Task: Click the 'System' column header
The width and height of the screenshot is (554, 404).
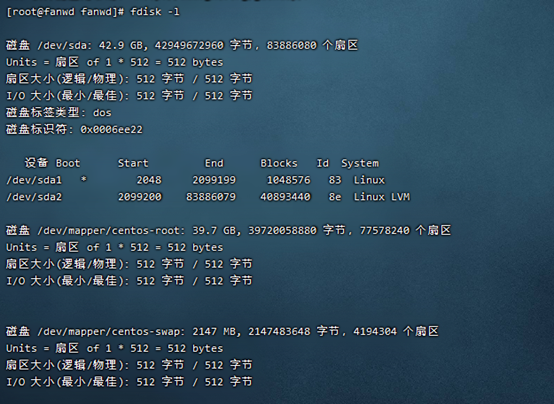Action: [360, 163]
